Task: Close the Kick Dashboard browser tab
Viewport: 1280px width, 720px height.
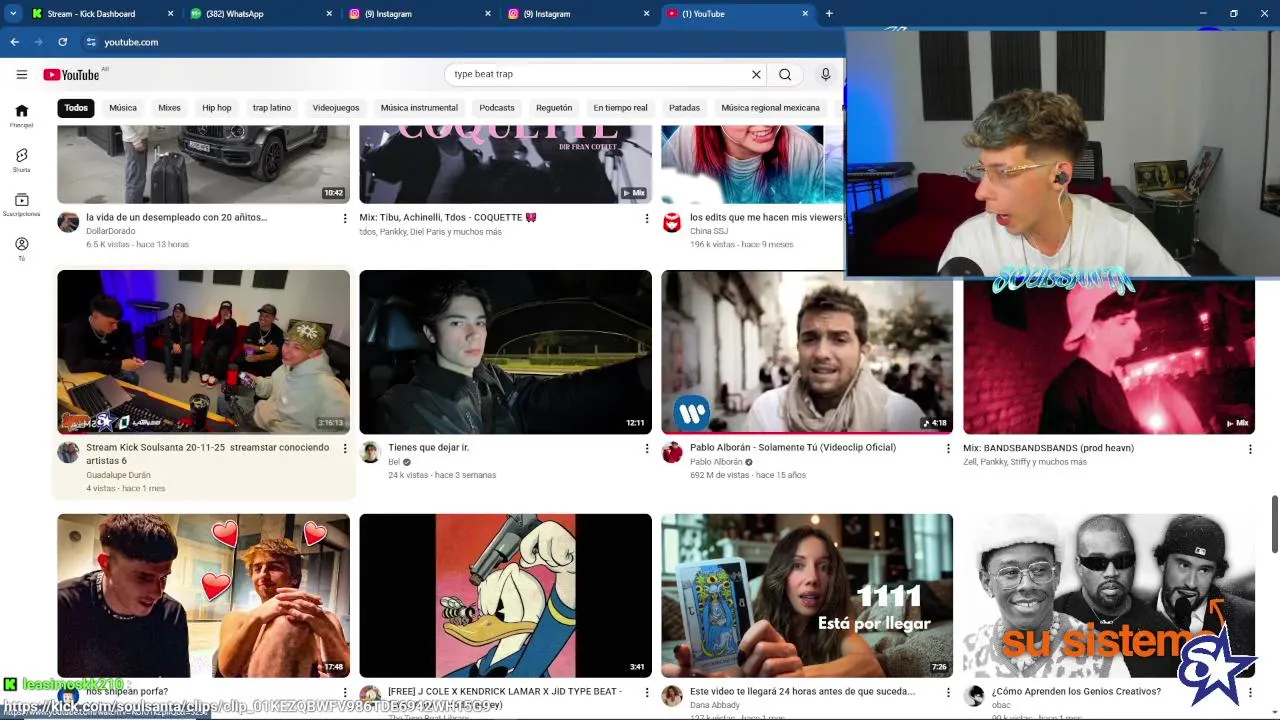Action: pos(170,14)
